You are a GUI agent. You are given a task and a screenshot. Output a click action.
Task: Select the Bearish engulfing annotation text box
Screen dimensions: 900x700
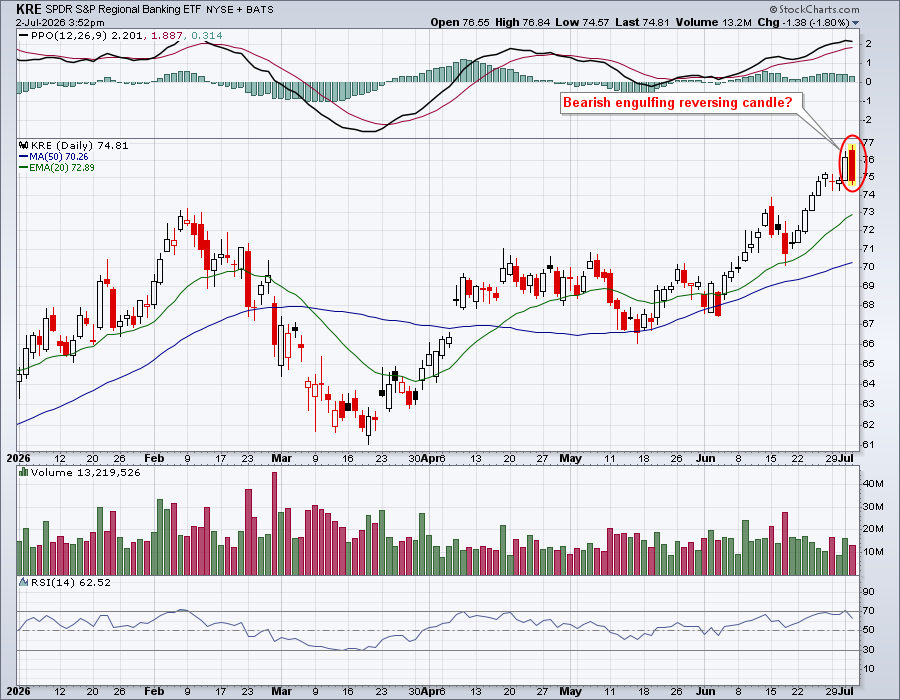click(677, 103)
